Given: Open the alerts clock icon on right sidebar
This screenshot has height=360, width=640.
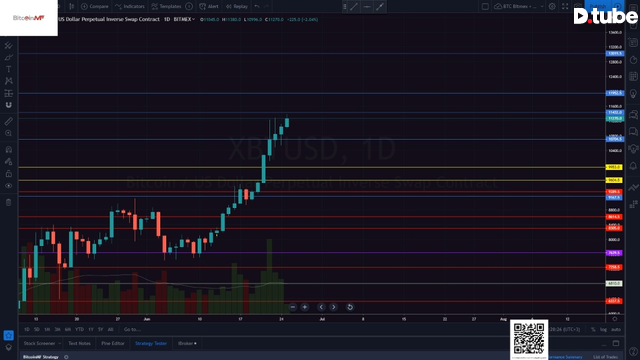Looking at the screenshot, I should pyautogui.click(x=633, y=60).
